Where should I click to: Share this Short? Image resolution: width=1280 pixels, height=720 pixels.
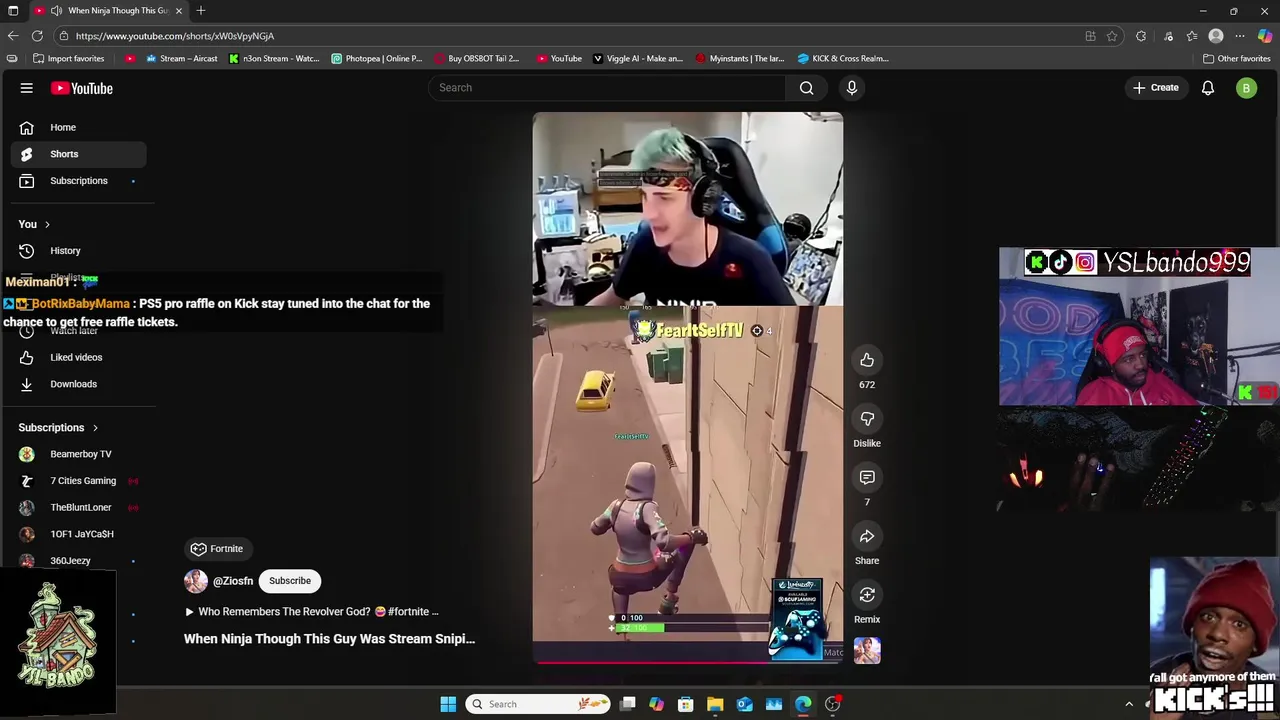(867, 537)
